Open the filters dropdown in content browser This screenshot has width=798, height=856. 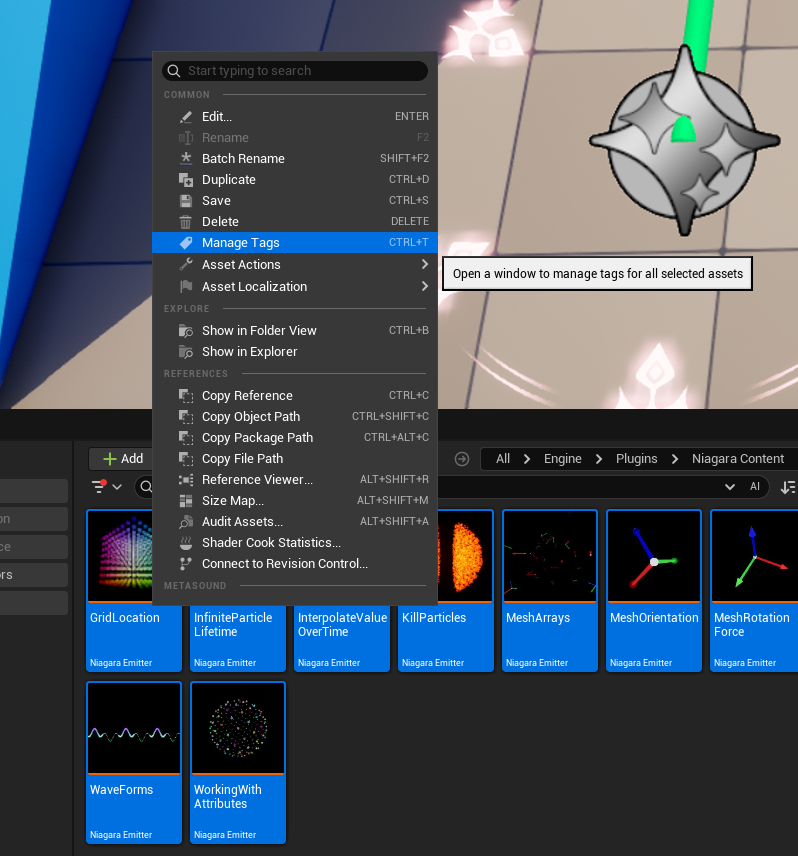click(x=106, y=486)
